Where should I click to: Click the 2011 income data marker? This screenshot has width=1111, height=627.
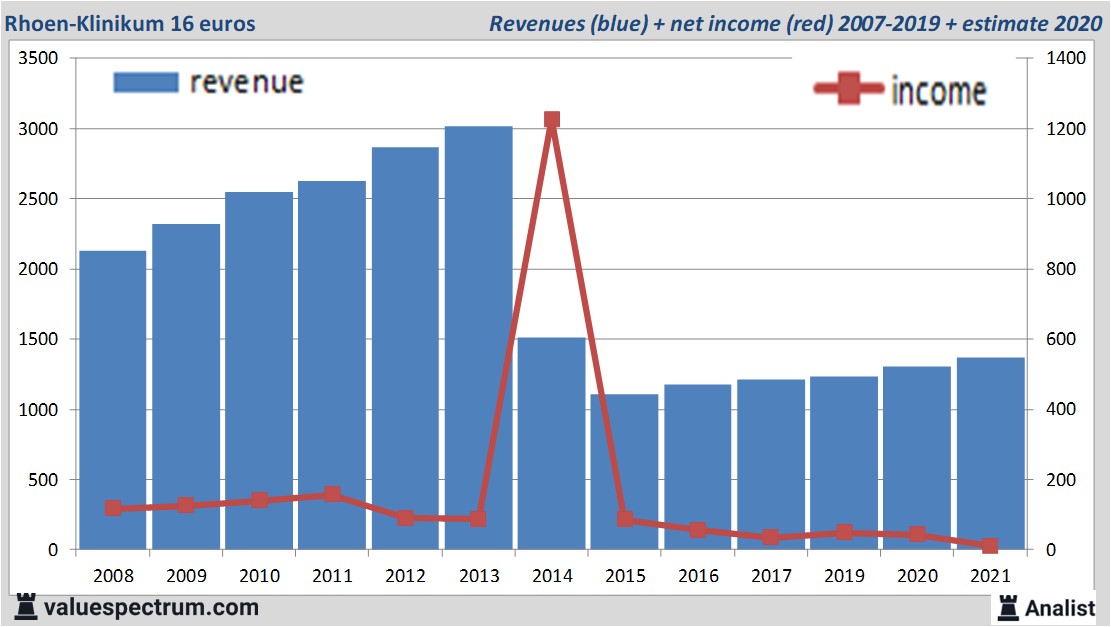(x=332, y=494)
